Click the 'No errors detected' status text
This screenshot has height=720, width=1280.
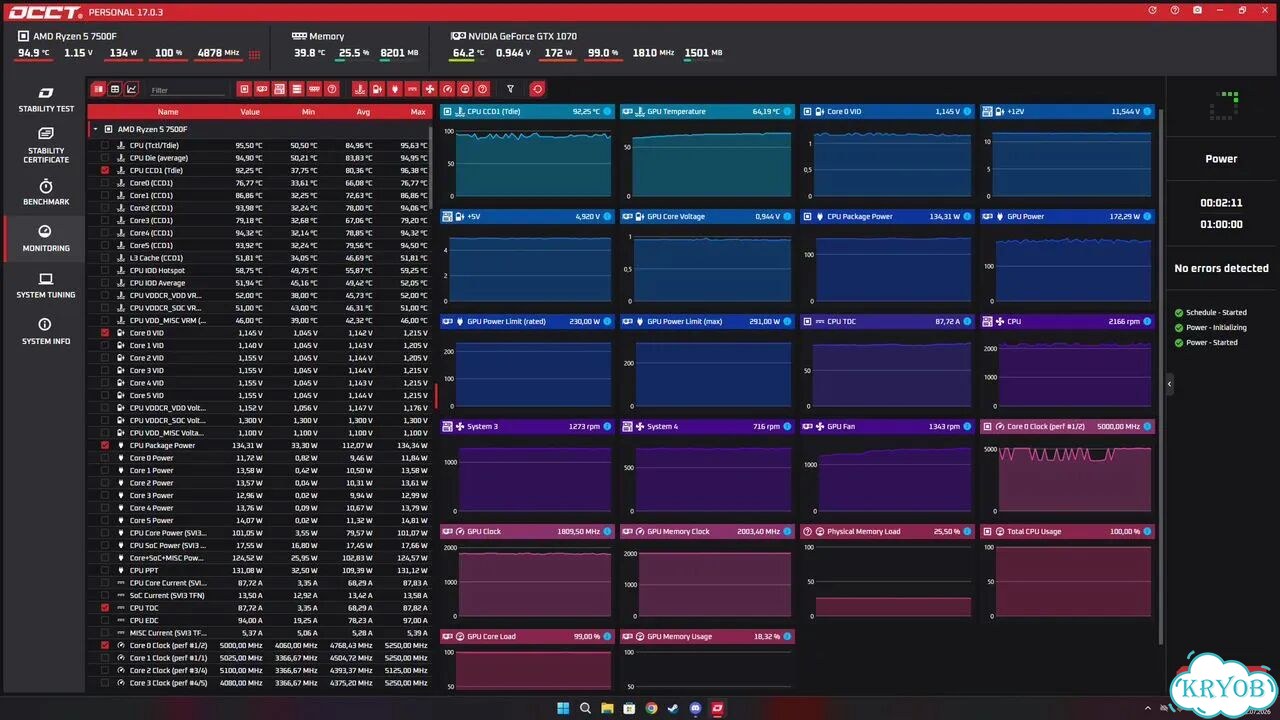pos(1221,268)
